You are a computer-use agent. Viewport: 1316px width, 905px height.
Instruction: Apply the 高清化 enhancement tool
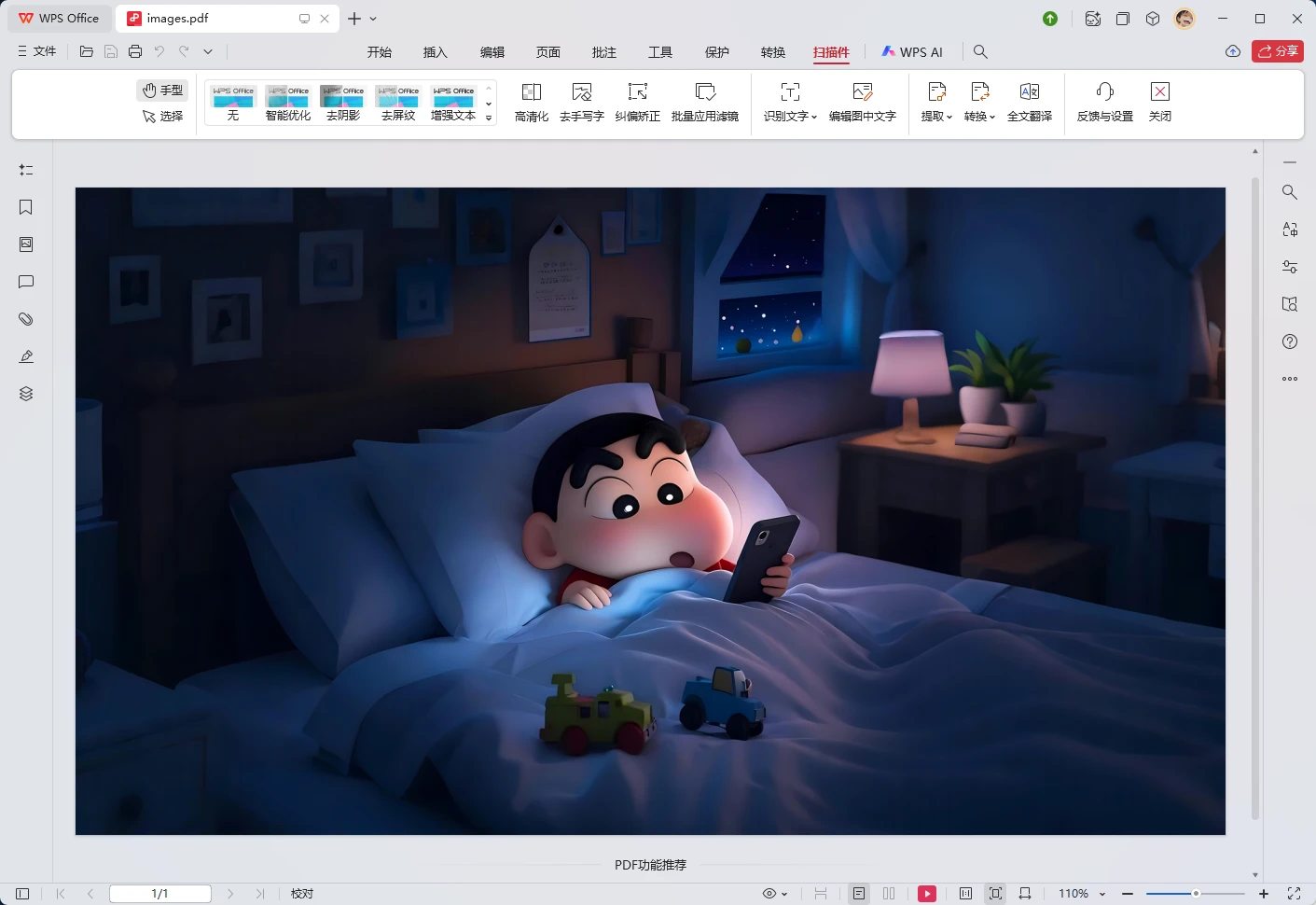pyautogui.click(x=531, y=101)
